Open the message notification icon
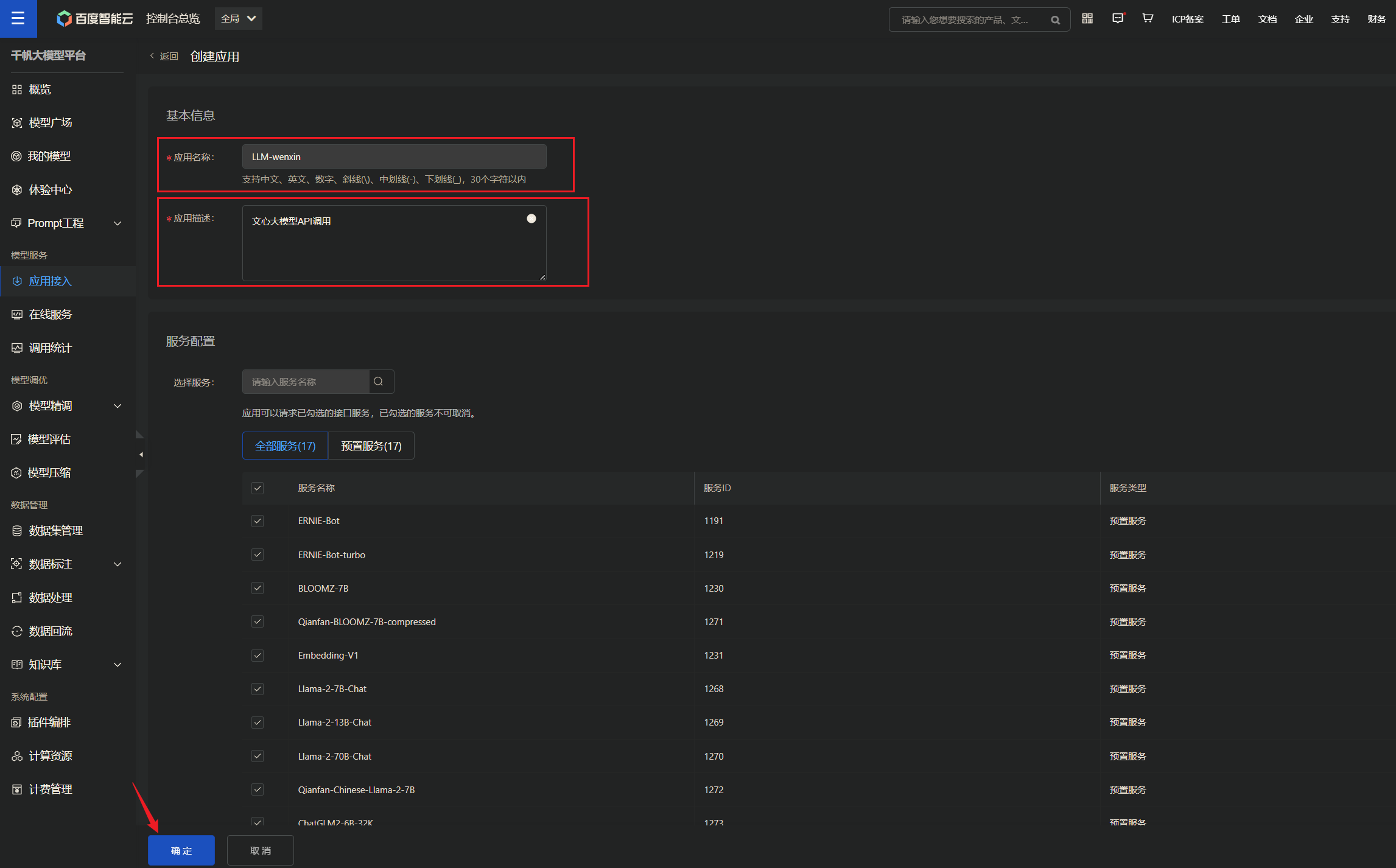Image resolution: width=1396 pixels, height=868 pixels. click(1118, 18)
